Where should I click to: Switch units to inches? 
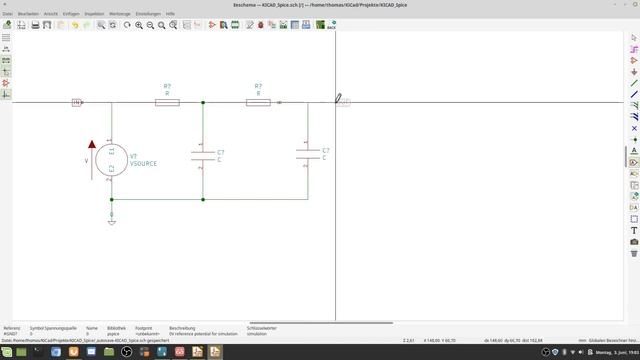pyautogui.click(x=6, y=49)
